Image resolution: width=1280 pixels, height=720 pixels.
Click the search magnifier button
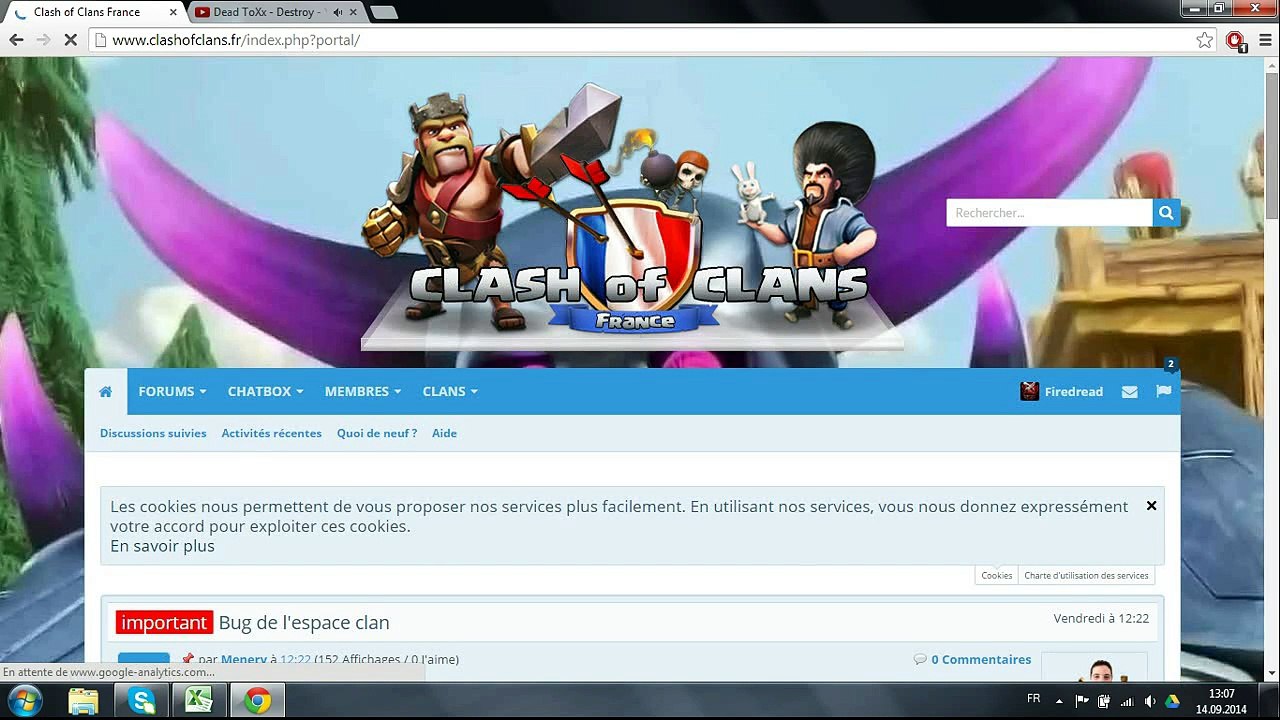(1166, 212)
